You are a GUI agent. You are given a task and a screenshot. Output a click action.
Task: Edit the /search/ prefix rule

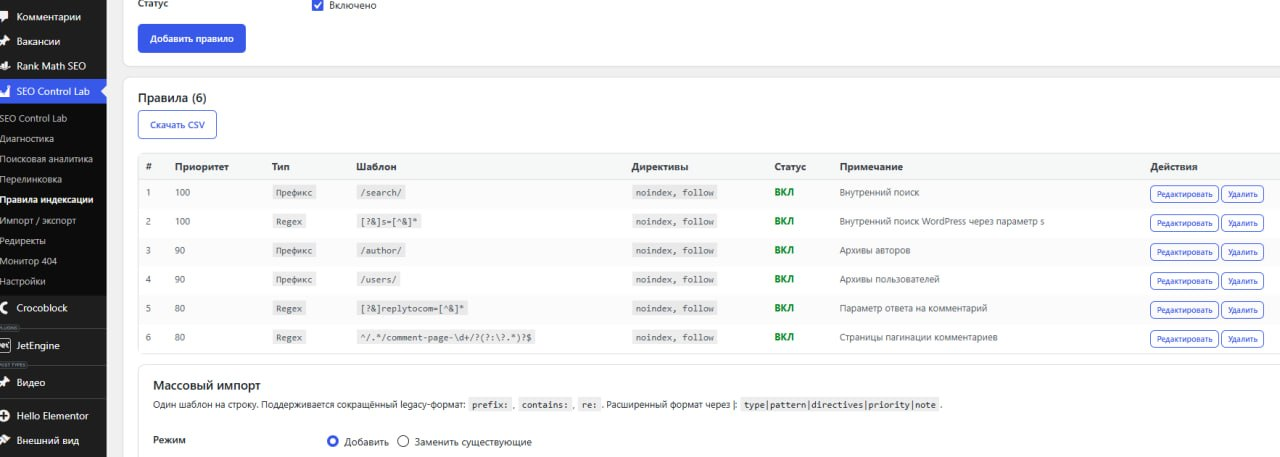1184,194
